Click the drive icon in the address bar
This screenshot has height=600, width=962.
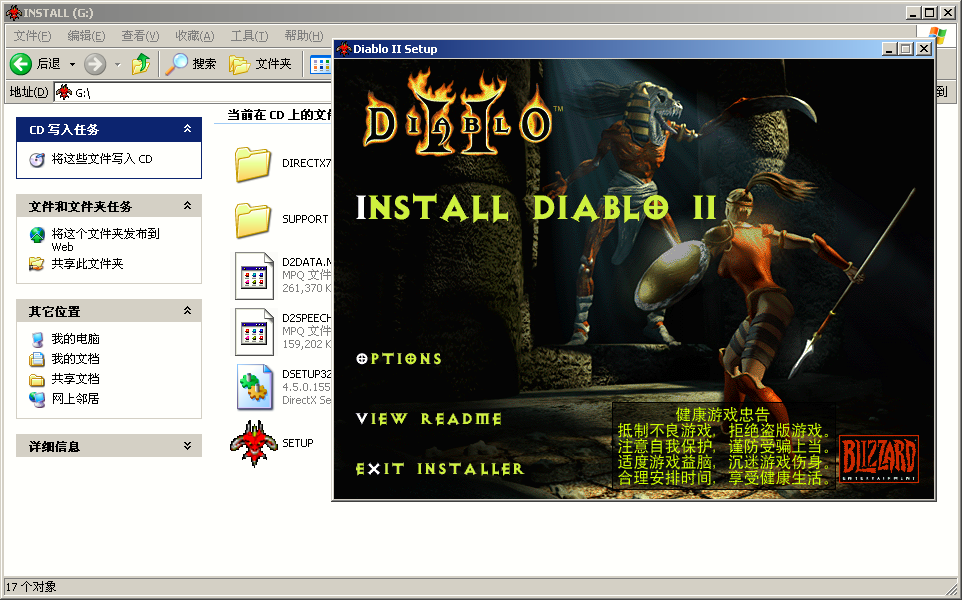pos(64,92)
